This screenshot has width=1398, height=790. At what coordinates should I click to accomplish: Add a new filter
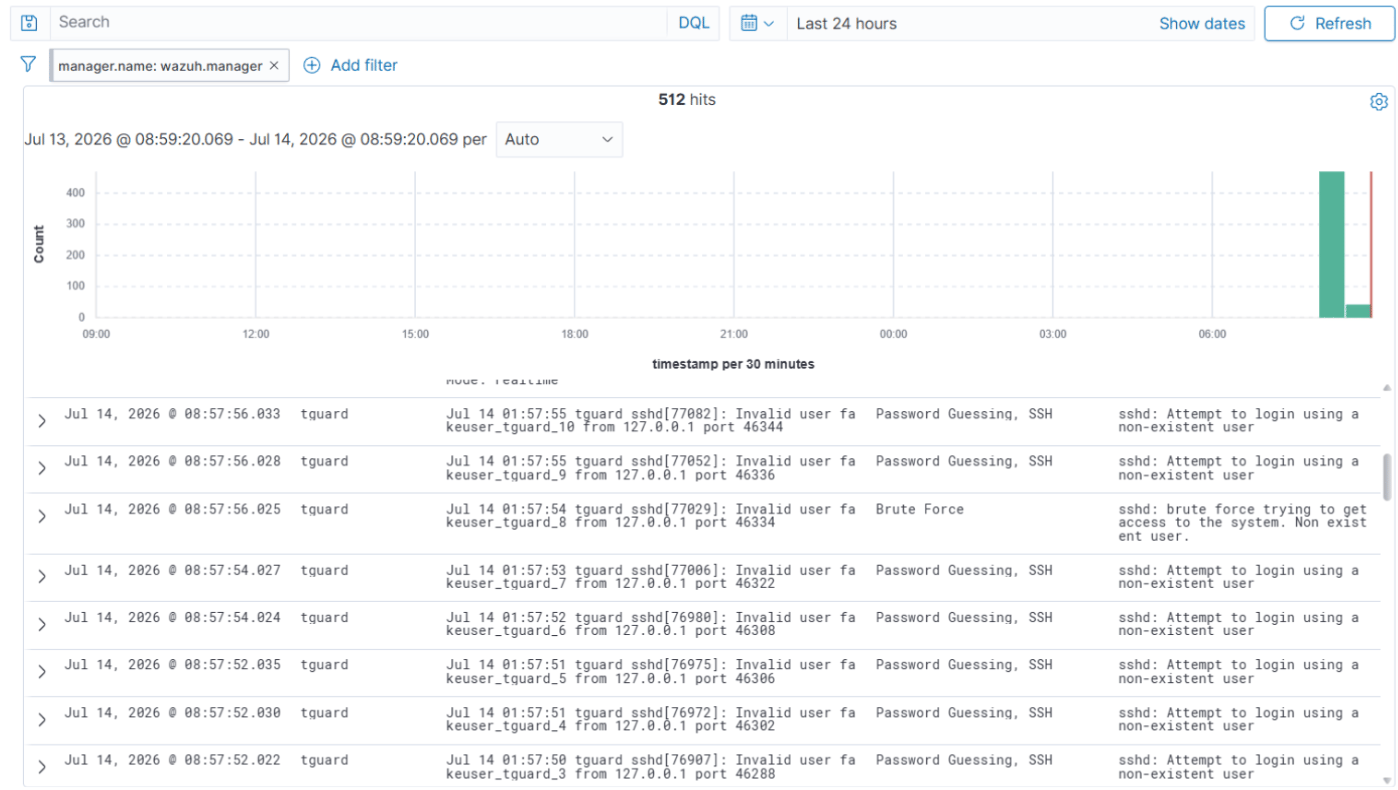[x=350, y=65]
